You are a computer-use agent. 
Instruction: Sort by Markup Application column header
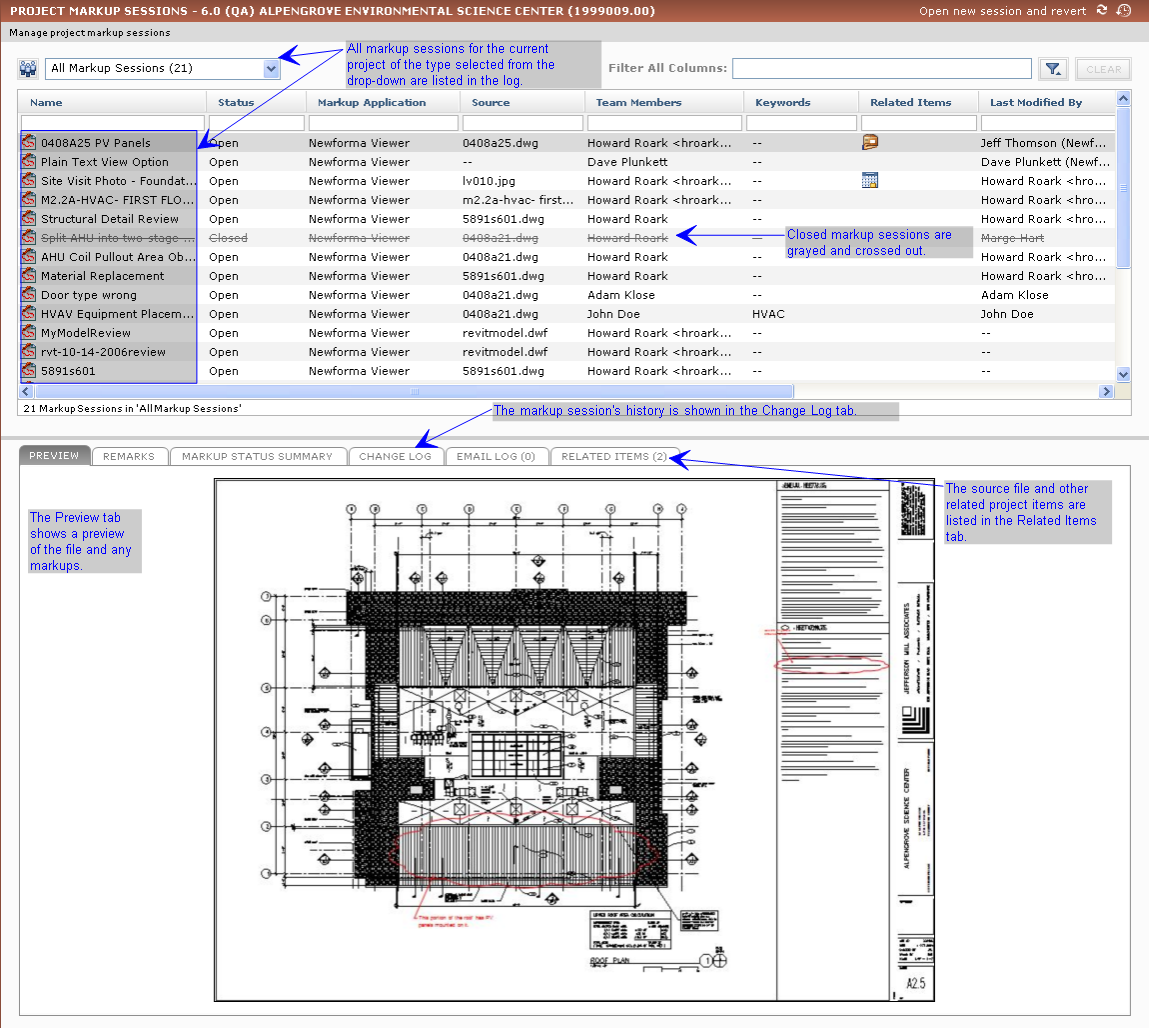(x=372, y=103)
